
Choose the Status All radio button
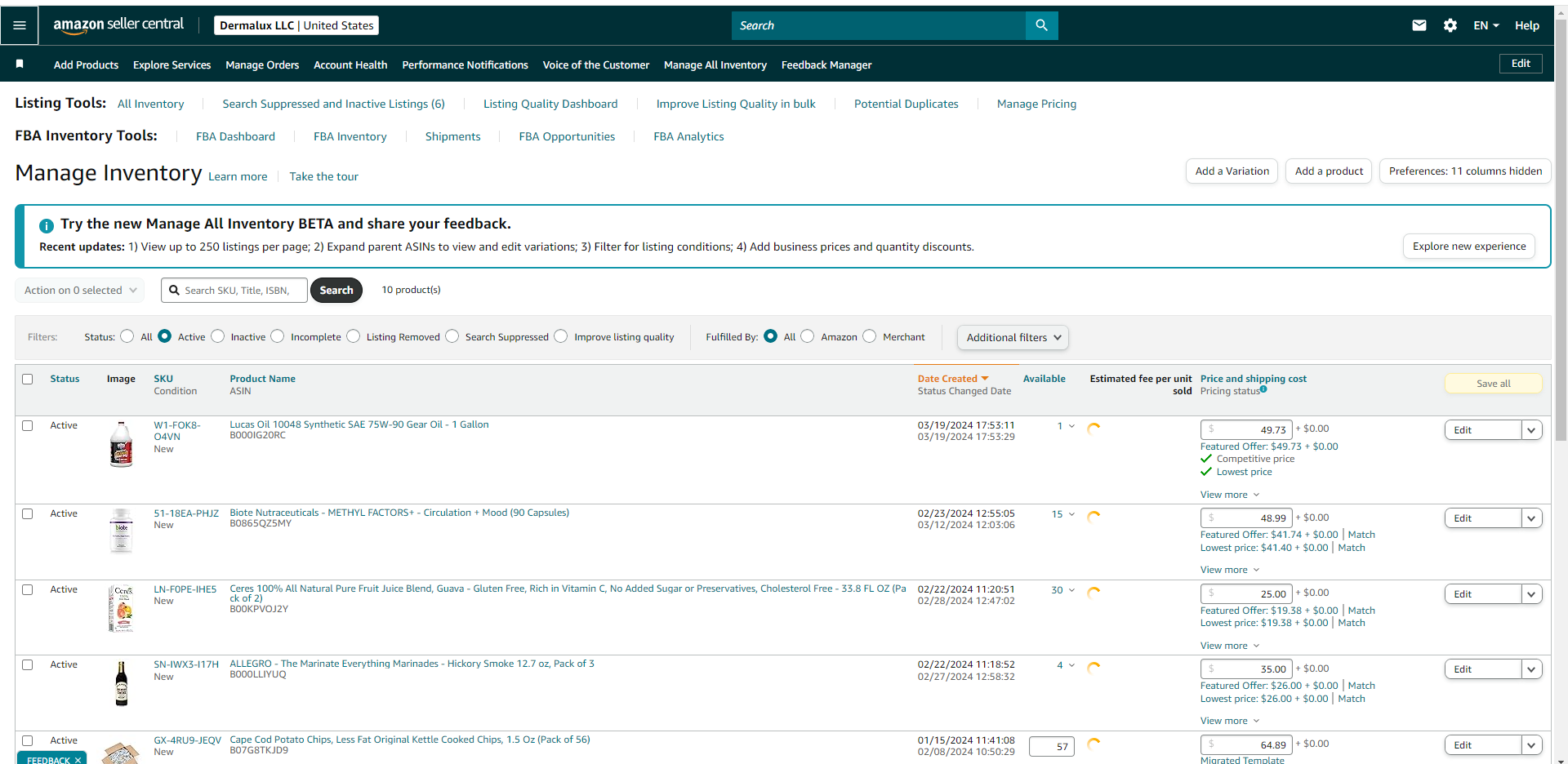coord(127,336)
